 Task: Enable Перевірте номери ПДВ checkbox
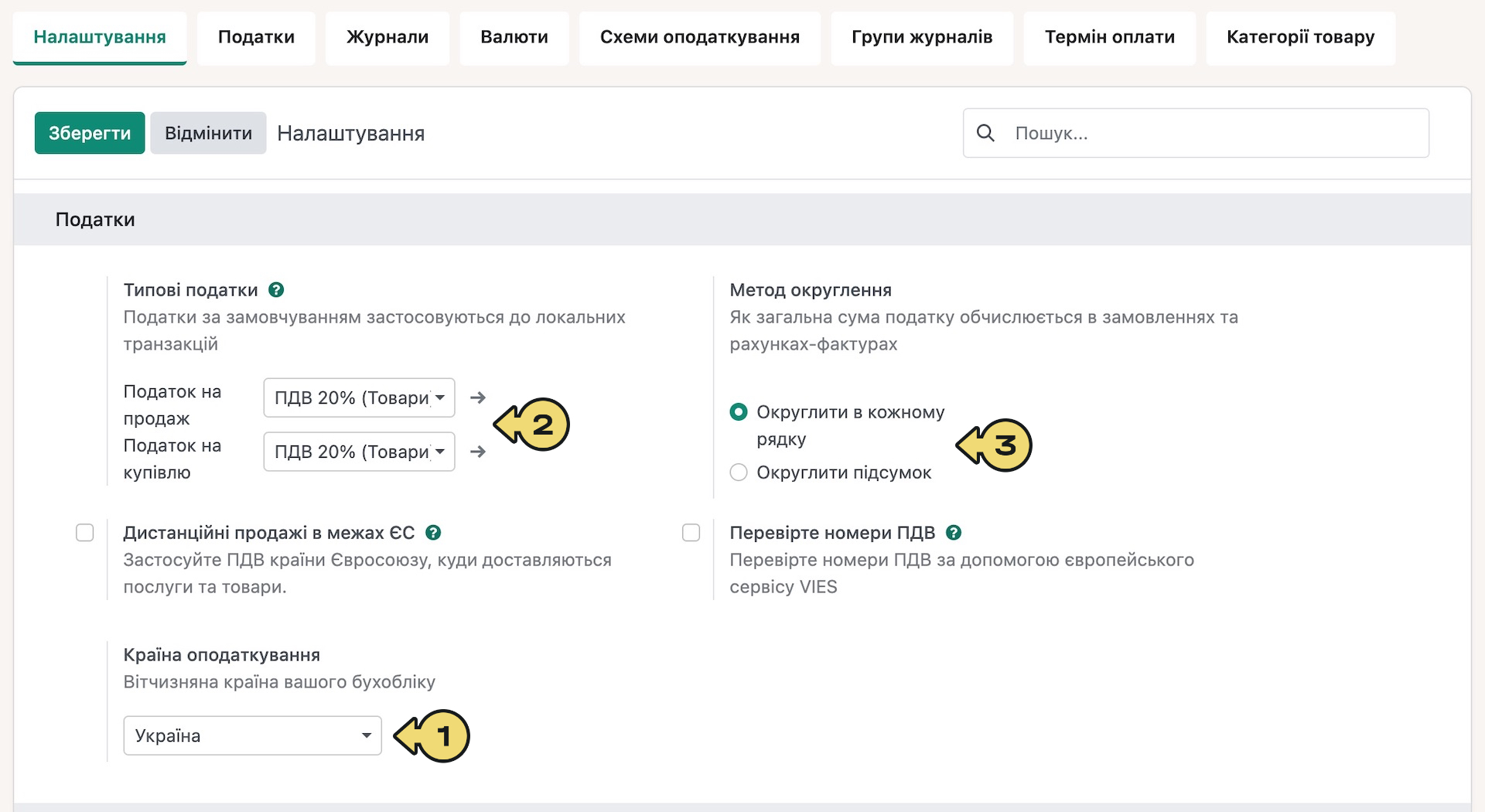coord(691,533)
